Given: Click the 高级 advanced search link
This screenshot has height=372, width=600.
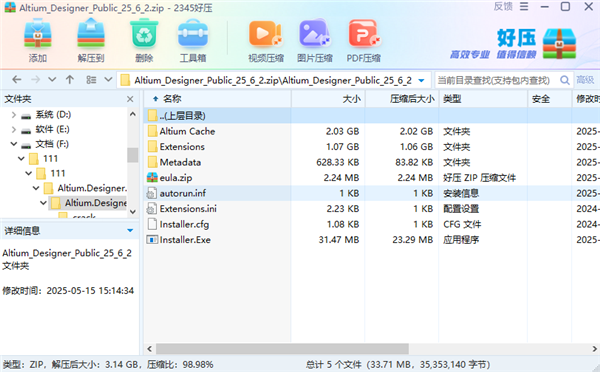Looking at the screenshot, I should coord(585,80).
